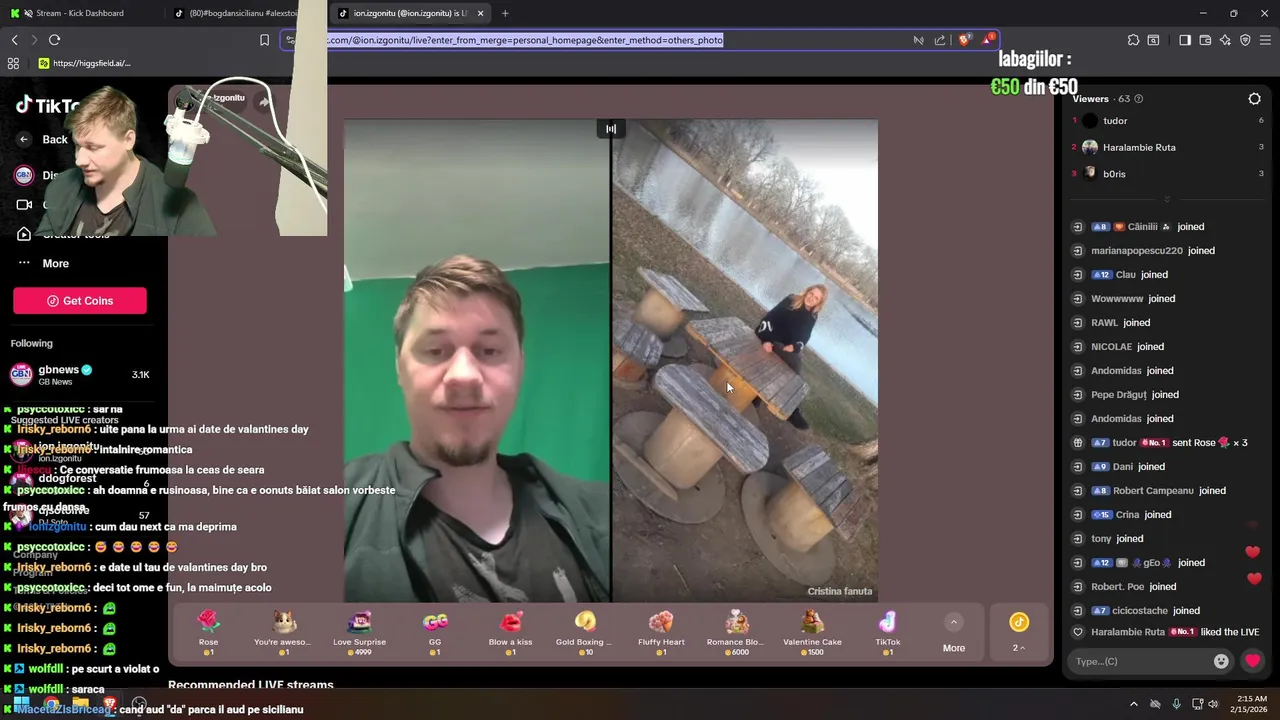Screen dimensions: 1280x720
Task: Reload the page with the browser refresh icon
Action: coord(54,40)
